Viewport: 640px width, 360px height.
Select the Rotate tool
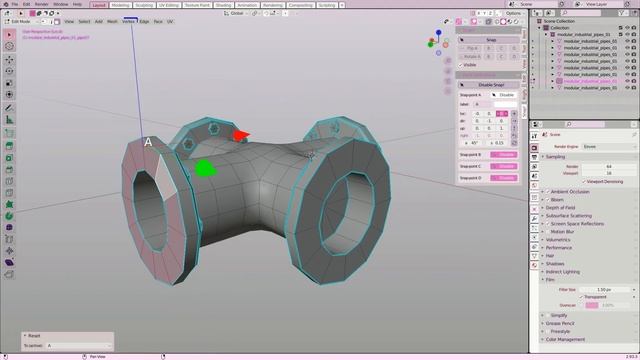pos(9,71)
